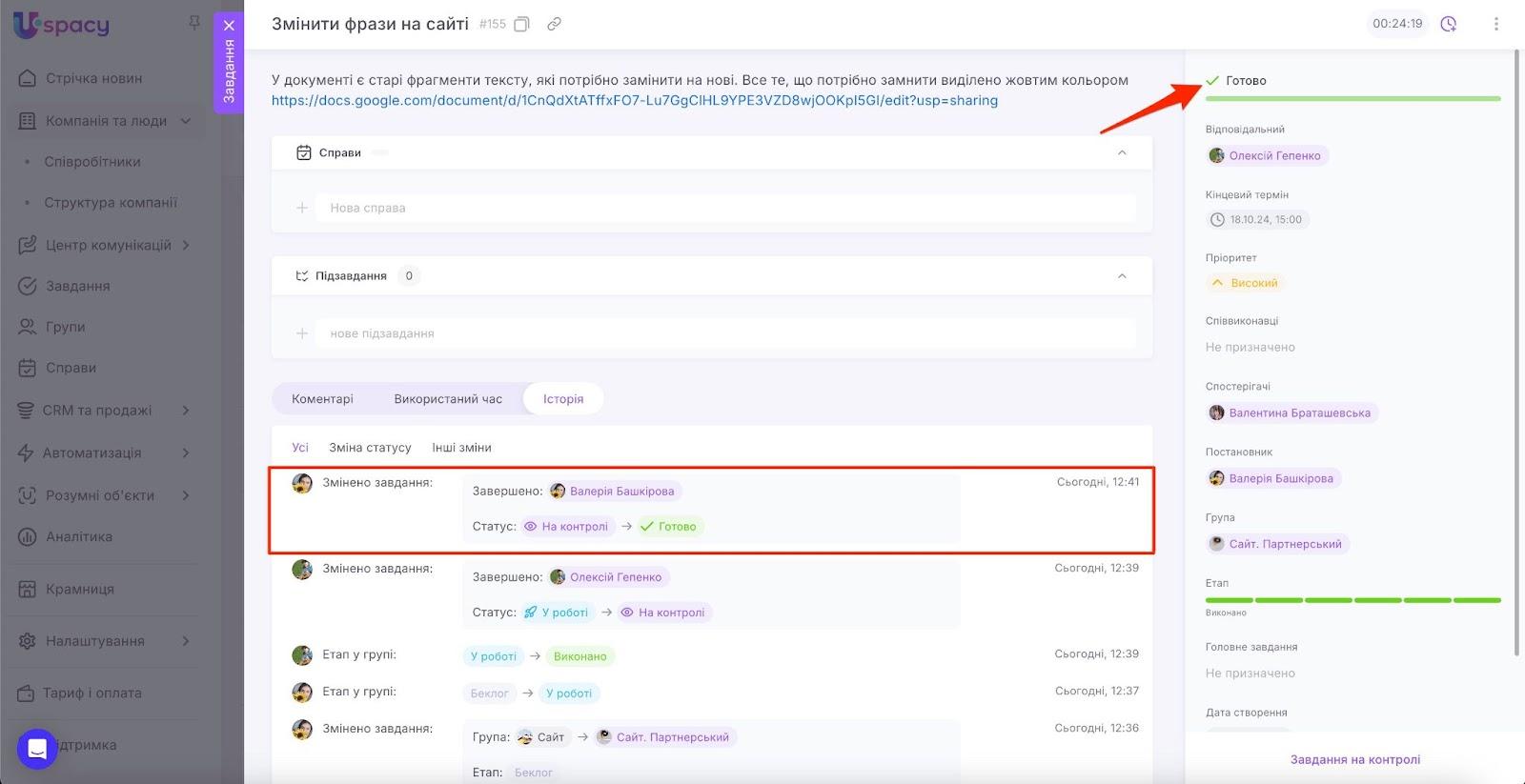Image resolution: width=1525 pixels, height=784 pixels.
Task: Open the Сайт. Партнерський group chip
Action: point(1277,545)
